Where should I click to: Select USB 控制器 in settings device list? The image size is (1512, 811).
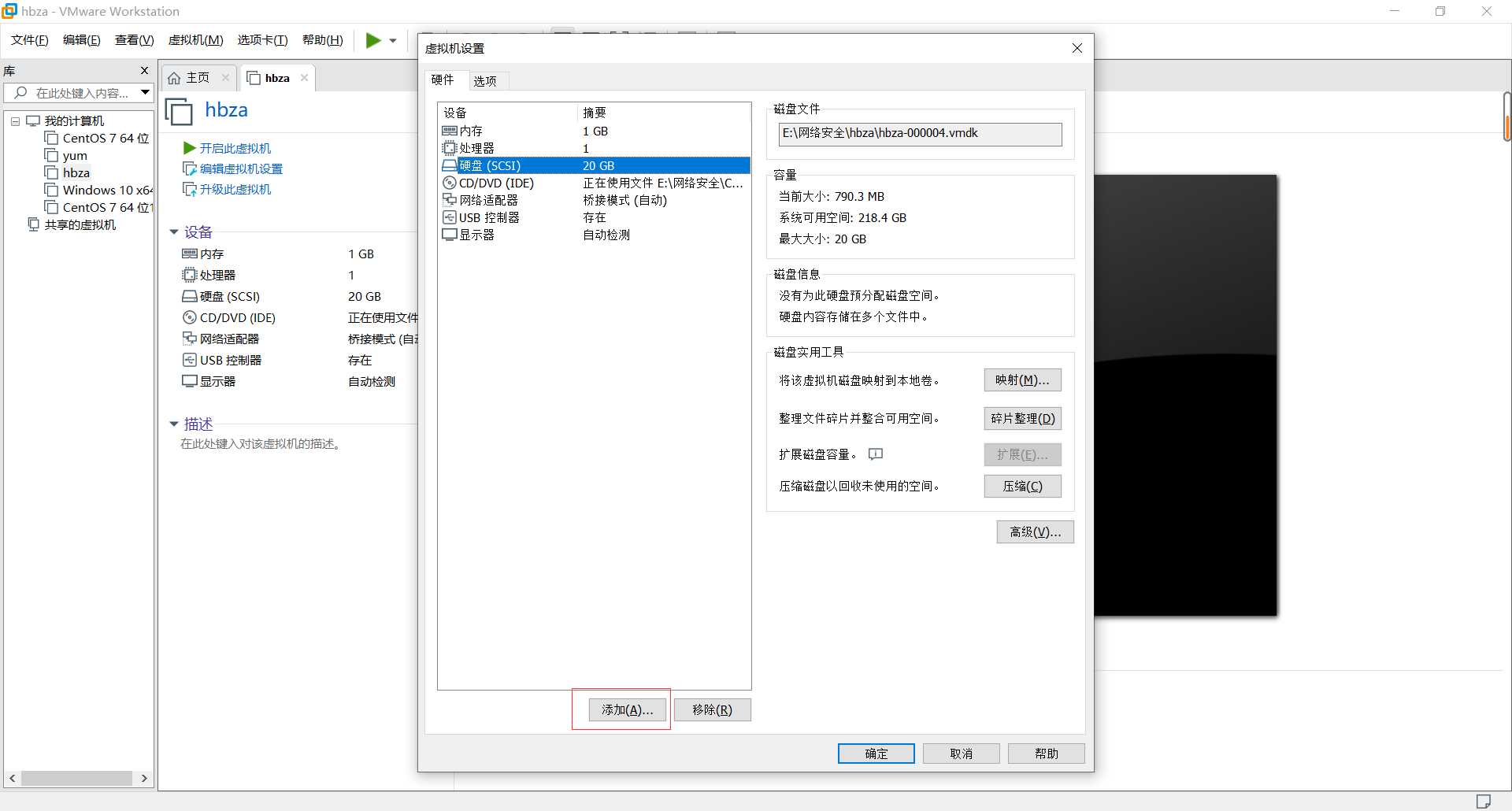pyautogui.click(x=595, y=218)
